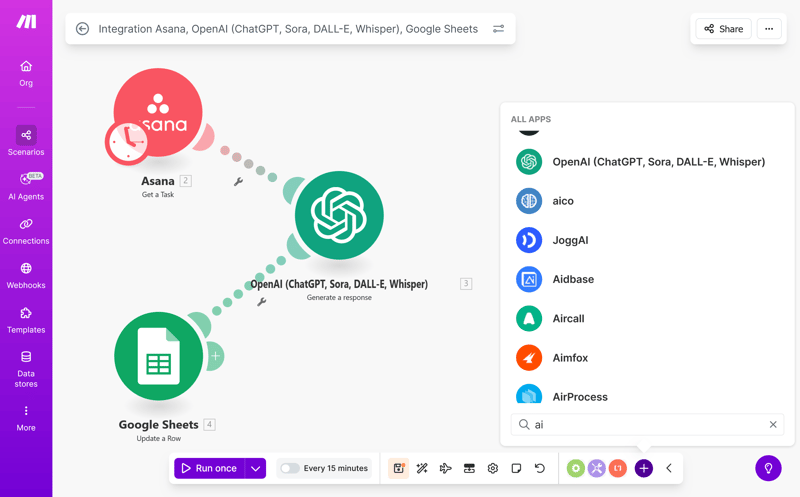Image resolution: width=800 pixels, height=497 pixels.
Task: Go to Data stores in sidebar
Action: 26,368
